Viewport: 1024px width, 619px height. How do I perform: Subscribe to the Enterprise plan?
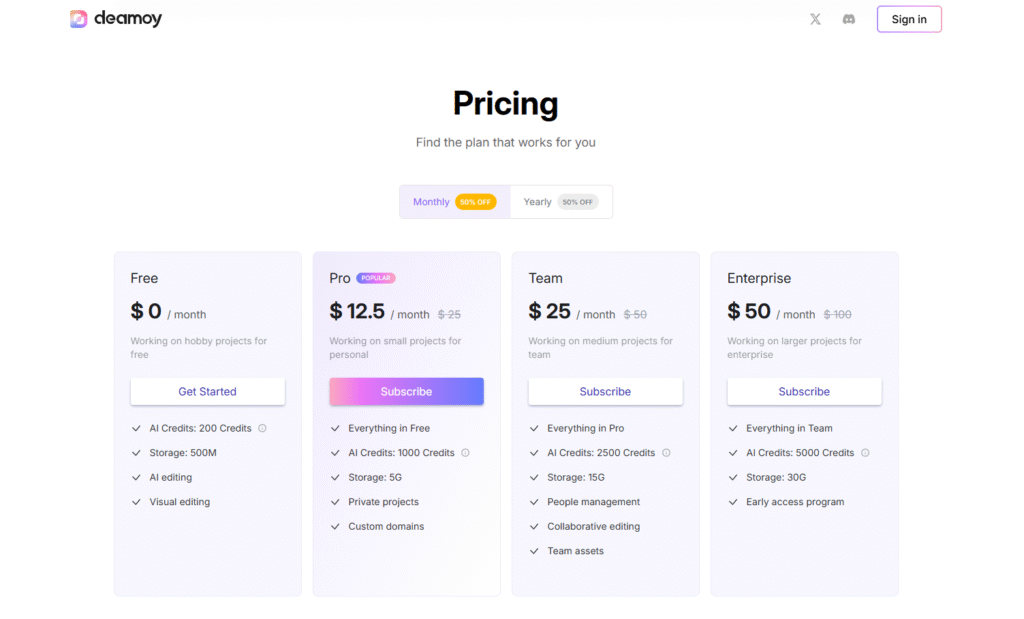[x=804, y=391]
